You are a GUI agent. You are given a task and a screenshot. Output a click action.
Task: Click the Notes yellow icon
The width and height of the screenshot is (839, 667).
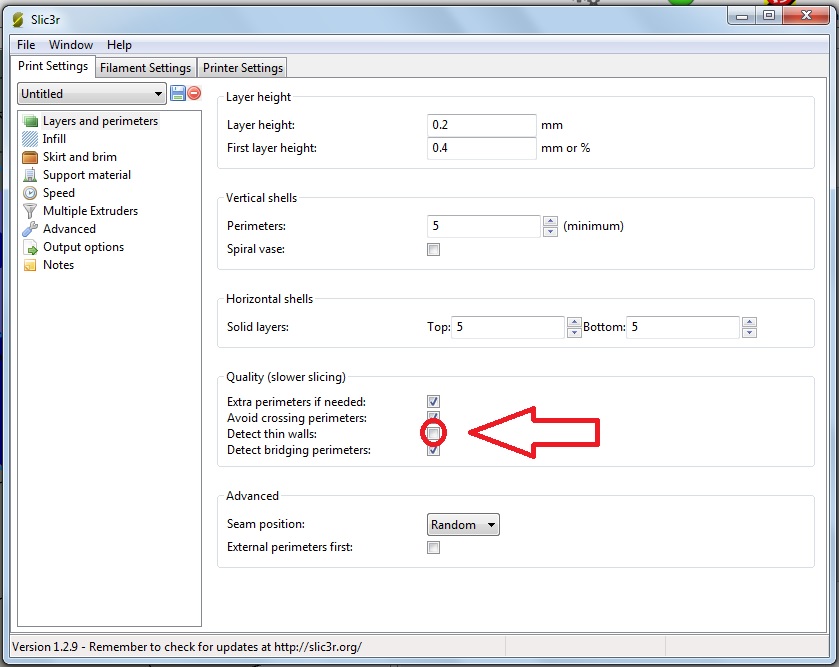click(30, 265)
